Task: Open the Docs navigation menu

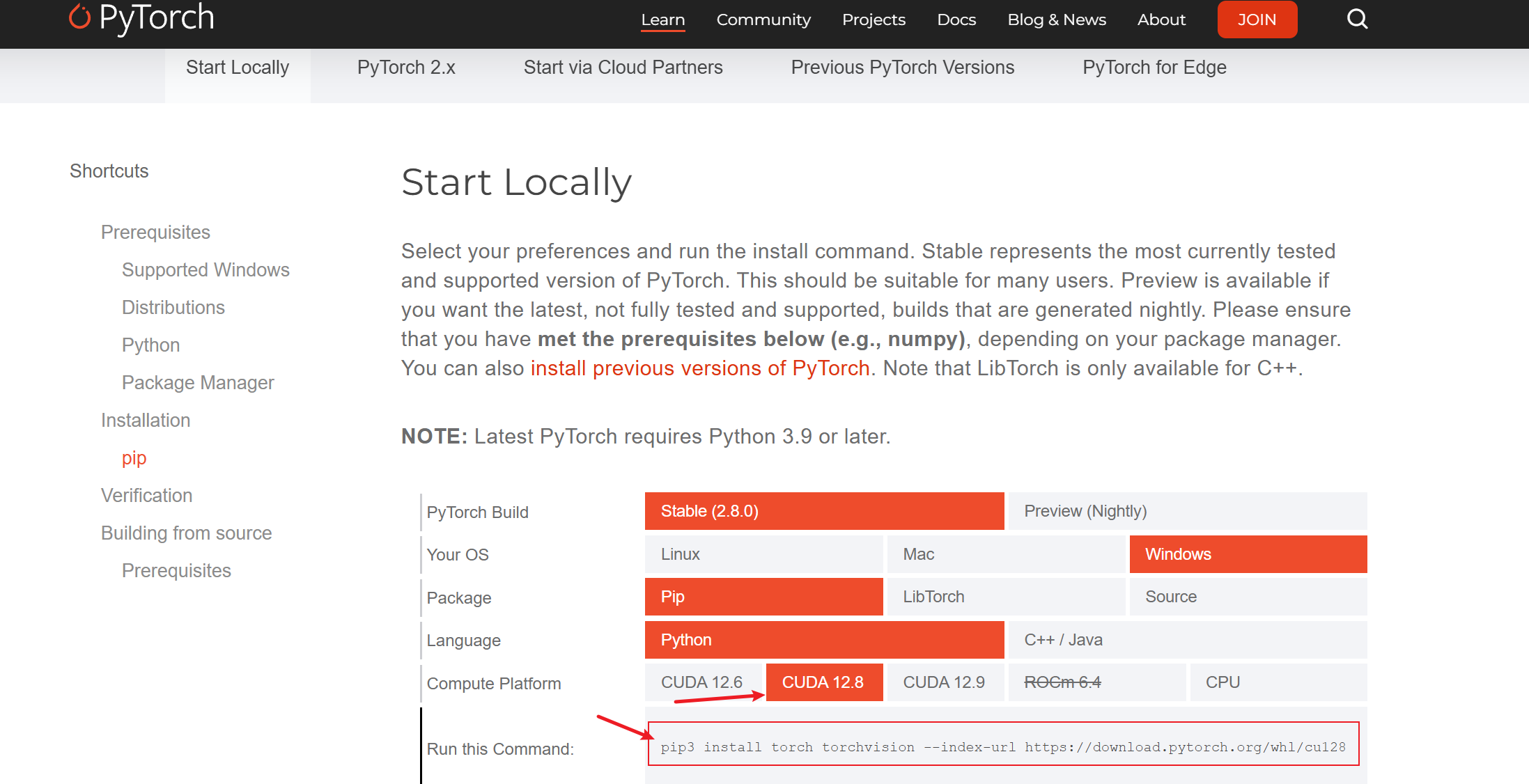Action: coord(956,19)
